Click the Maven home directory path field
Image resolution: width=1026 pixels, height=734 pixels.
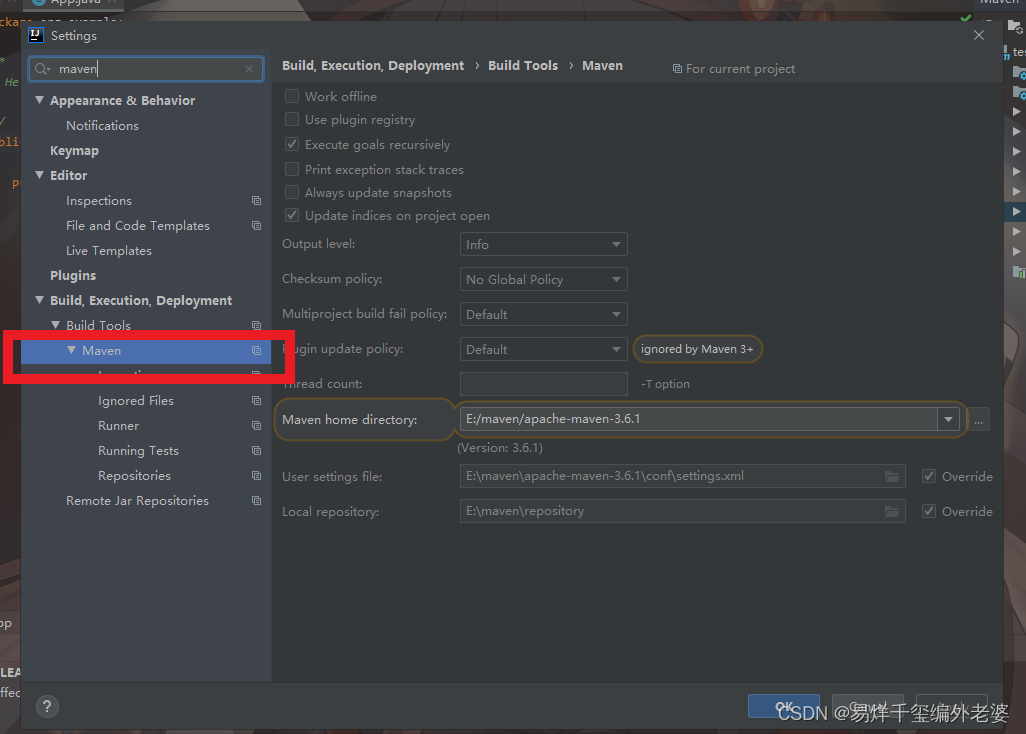pos(699,419)
